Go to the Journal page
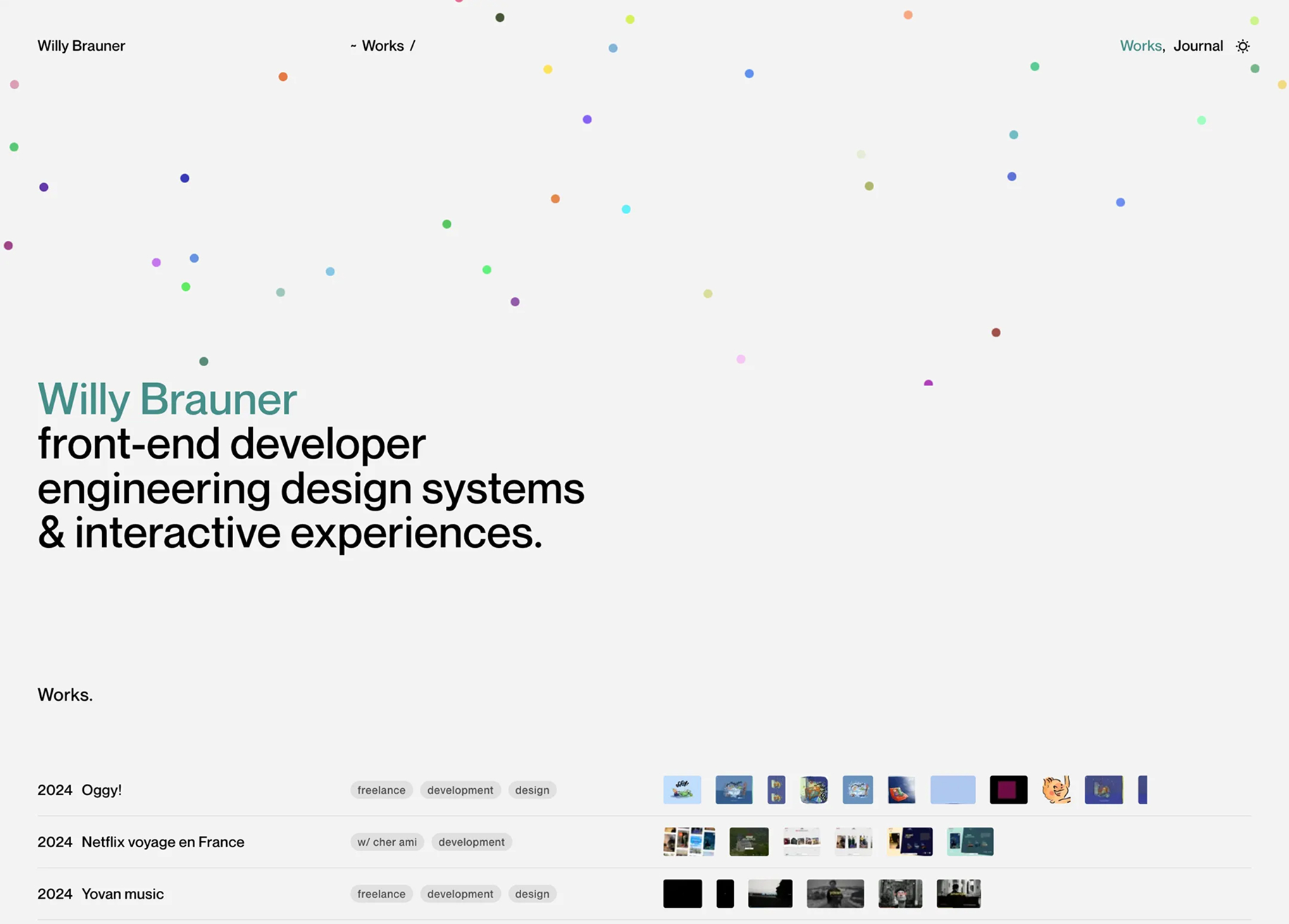Viewport: 1289px width, 924px height. click(x=1197, y=46)
